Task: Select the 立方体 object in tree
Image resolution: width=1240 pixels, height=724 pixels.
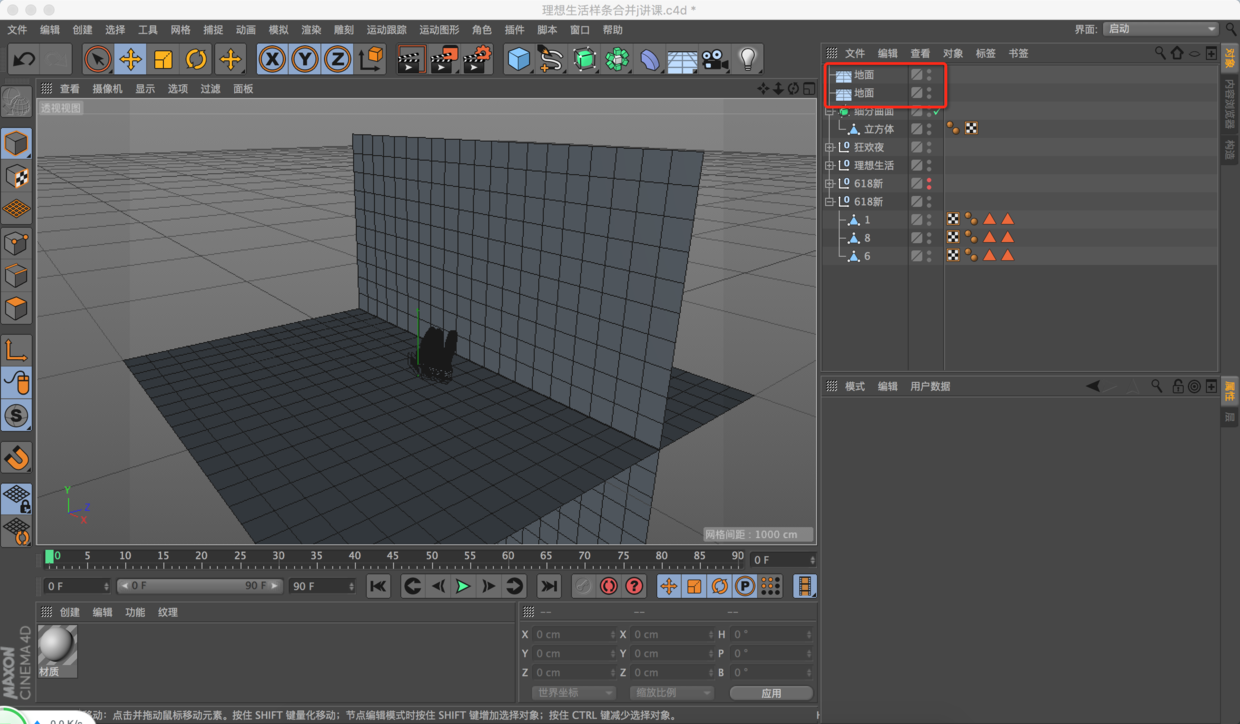Action: tap(879, 129)
